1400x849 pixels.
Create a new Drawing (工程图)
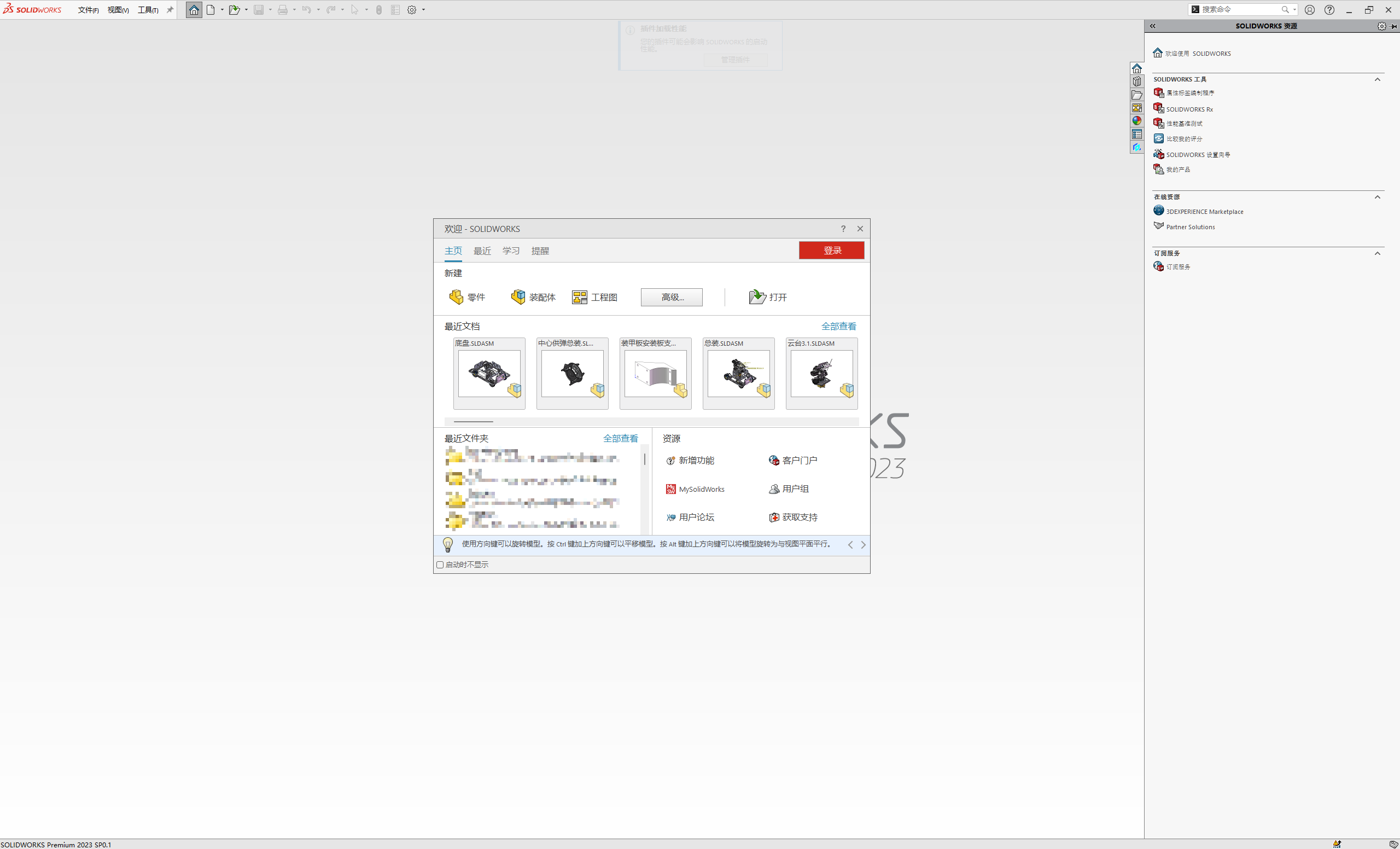594,297
